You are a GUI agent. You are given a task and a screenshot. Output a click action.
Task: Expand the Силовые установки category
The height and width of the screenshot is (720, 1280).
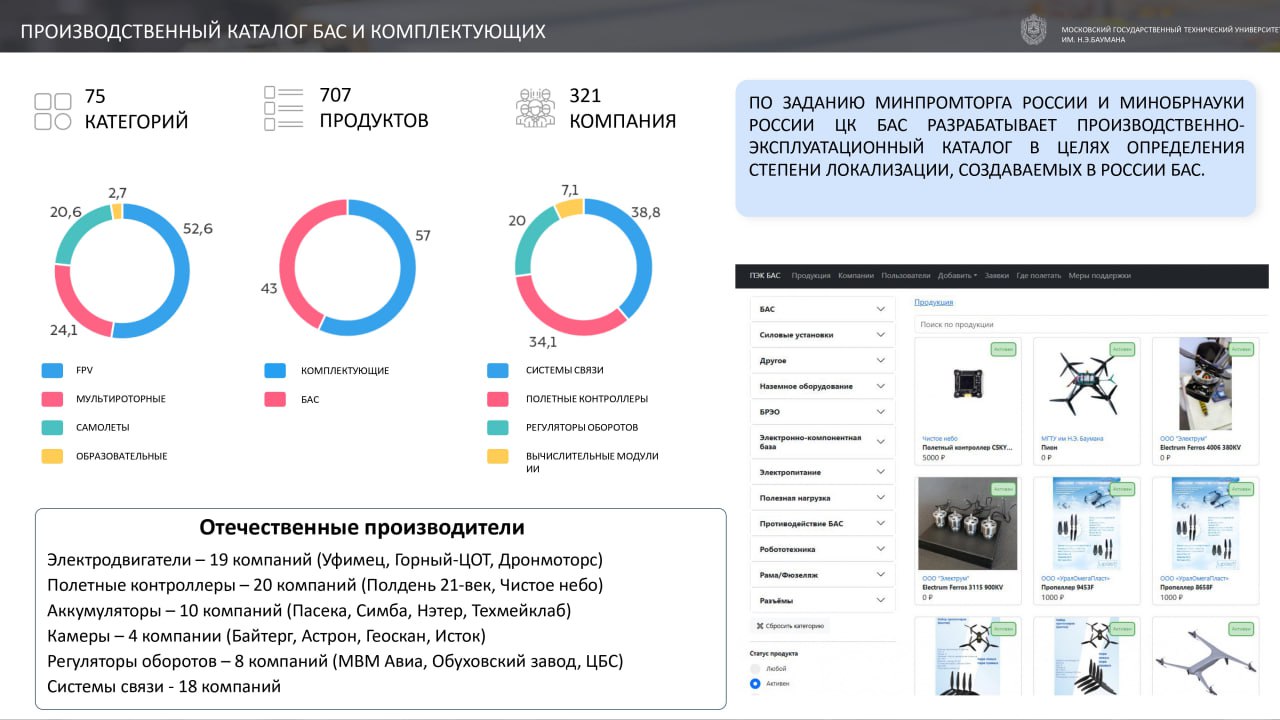[822, 335]
